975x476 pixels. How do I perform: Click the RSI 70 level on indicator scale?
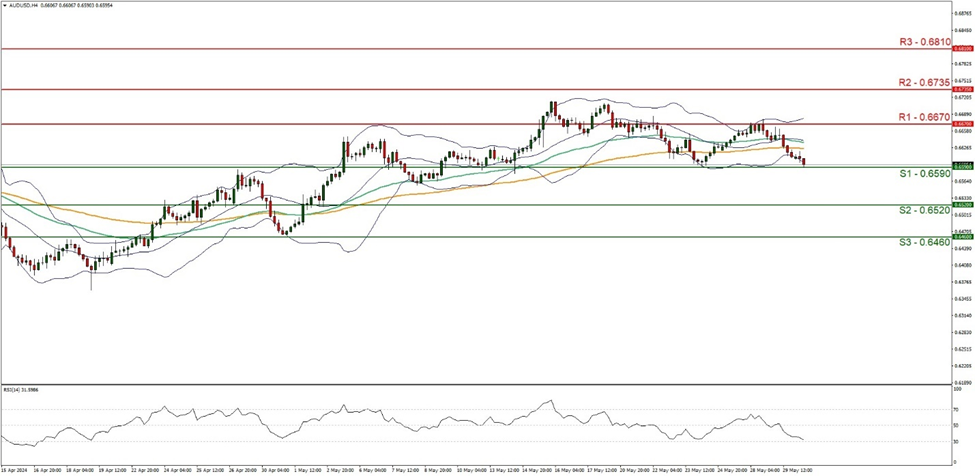tap(956, 411)
